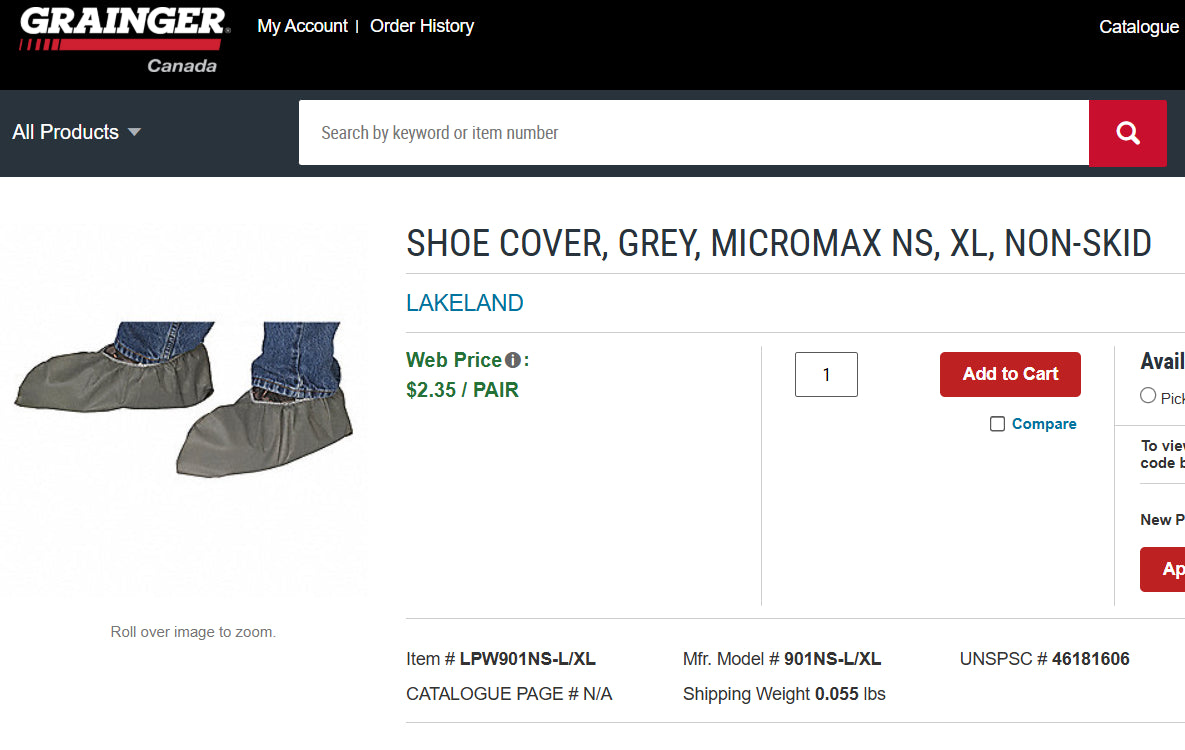Screen dimensions: 1185x750
Task: Click the grey shoe cover product image
Action: tap(185, 398)
